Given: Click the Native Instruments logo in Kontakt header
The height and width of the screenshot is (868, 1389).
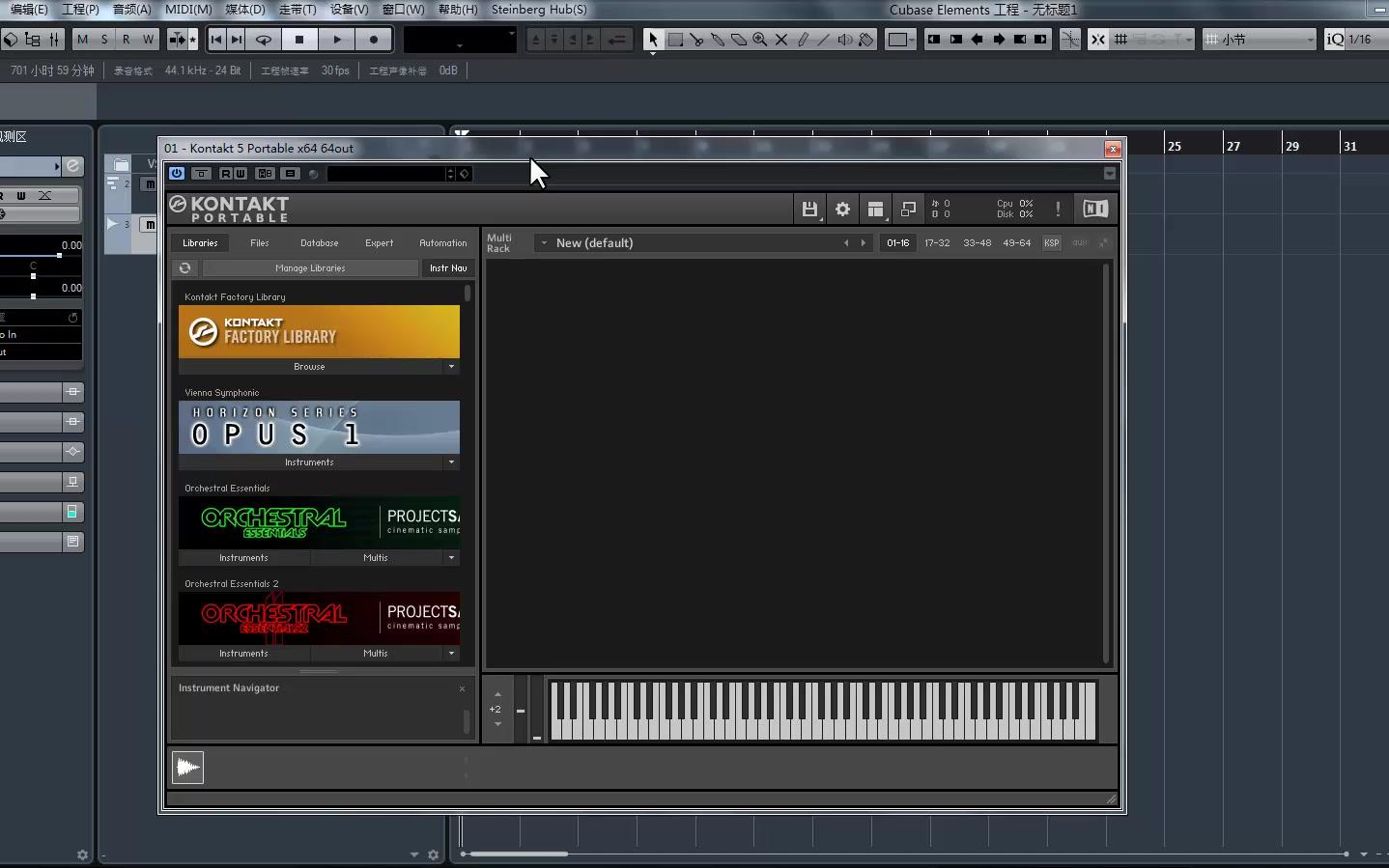Looking at the screenshot, I should click(1094, 209).
